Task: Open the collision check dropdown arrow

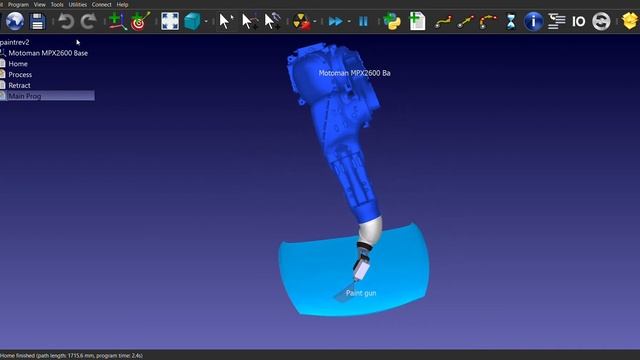Action: tap(315, 21)
